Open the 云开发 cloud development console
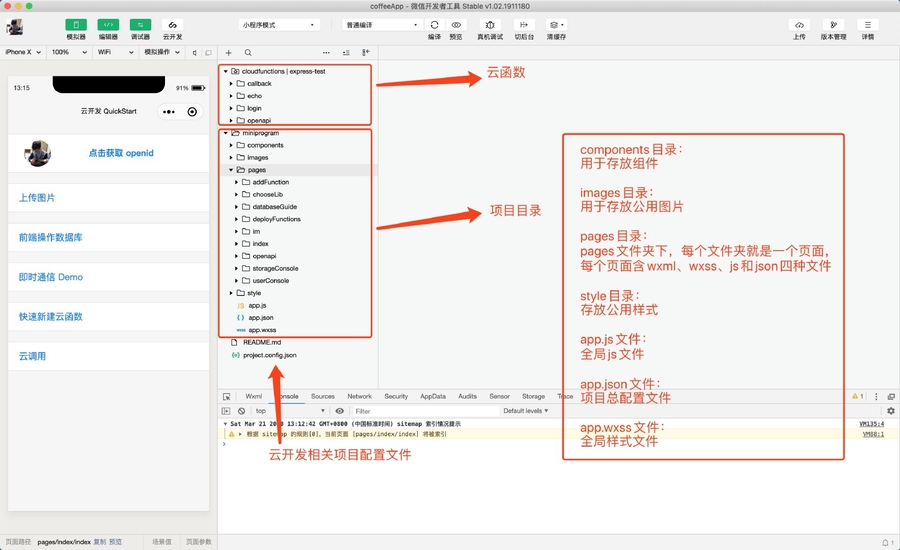 pyautogui.click(x=172, y=25)
